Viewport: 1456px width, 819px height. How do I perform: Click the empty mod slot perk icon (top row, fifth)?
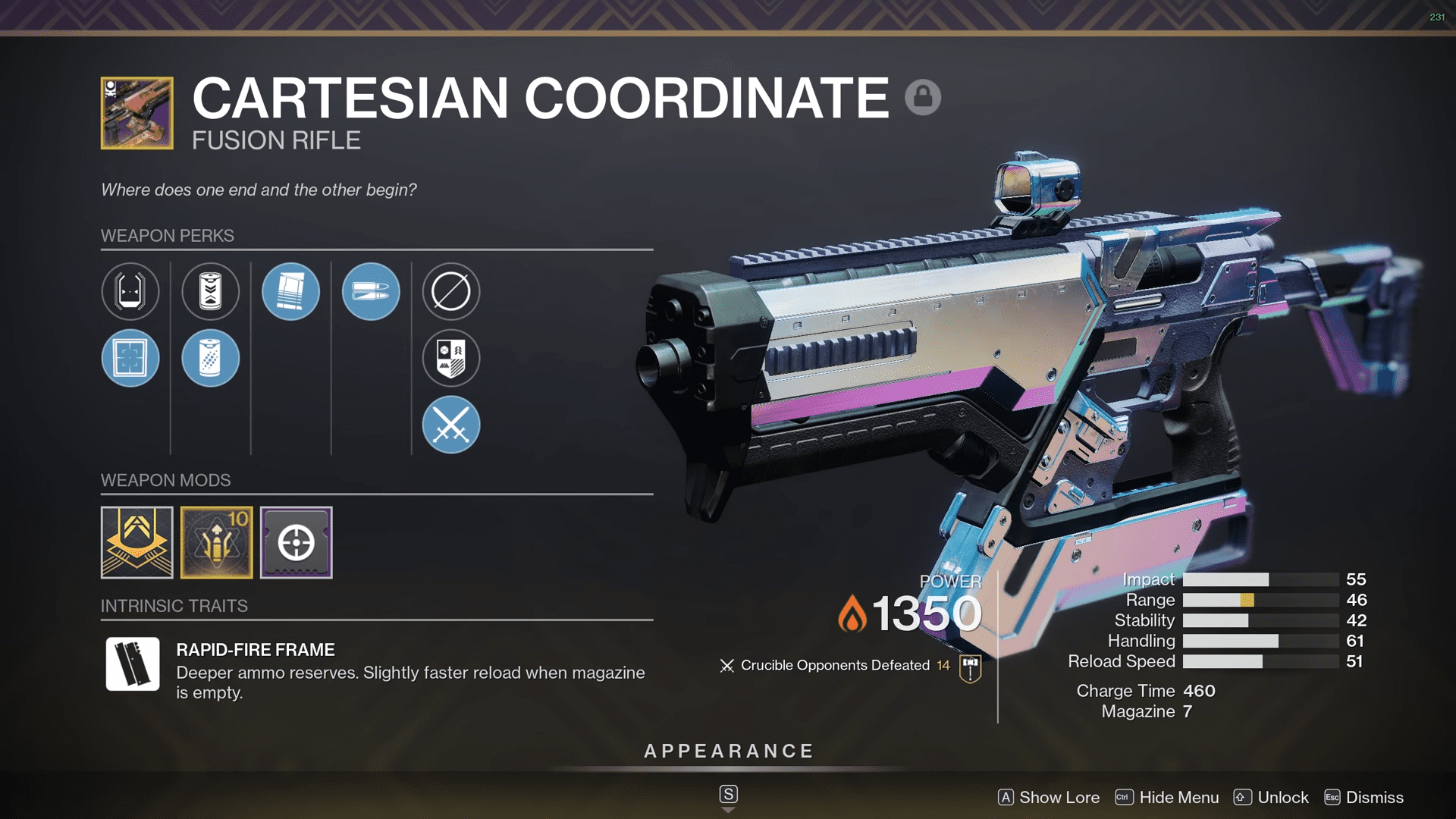(x=450, y=290)
